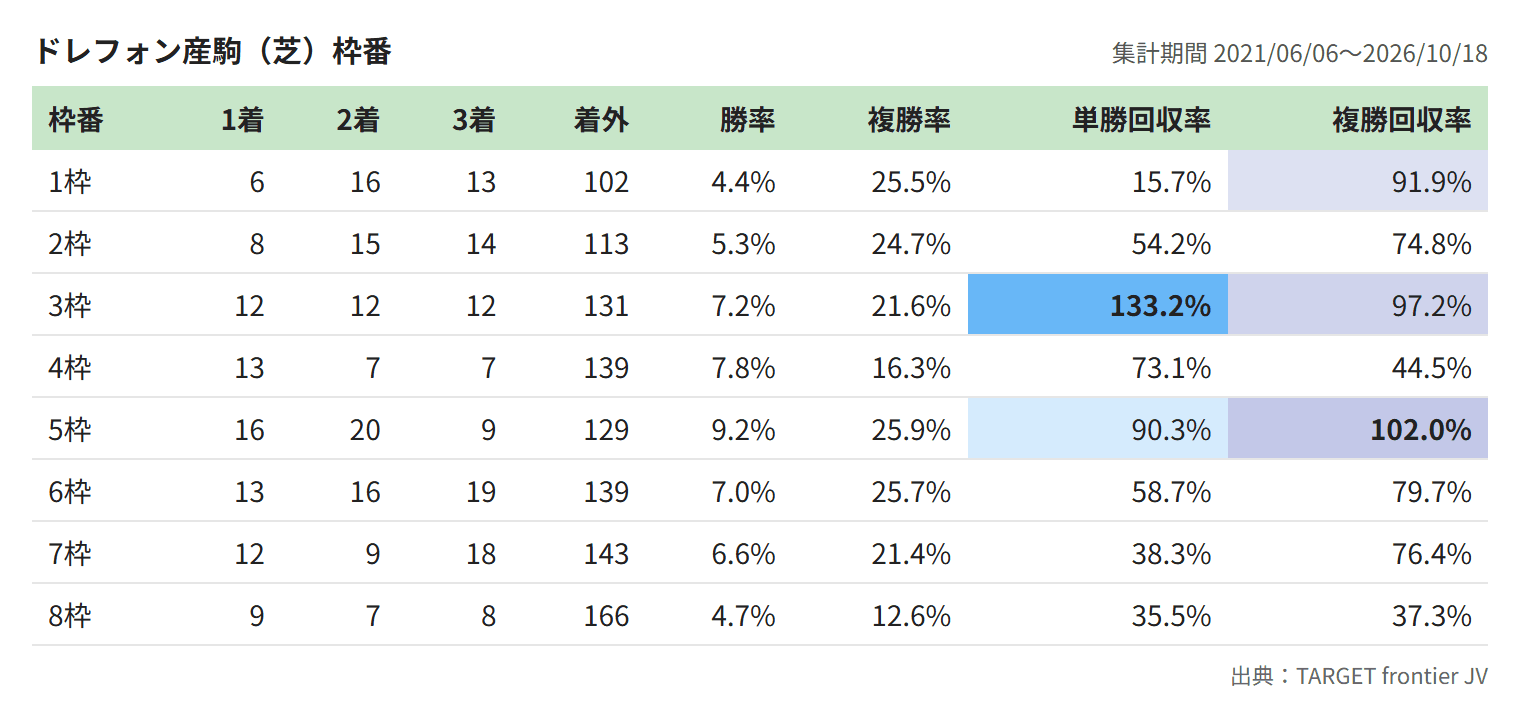Select the 8枠 row label
Image resolution: width=1520 pixels, height=710 pixels.
pyautogui.click(x=70, y=615)
